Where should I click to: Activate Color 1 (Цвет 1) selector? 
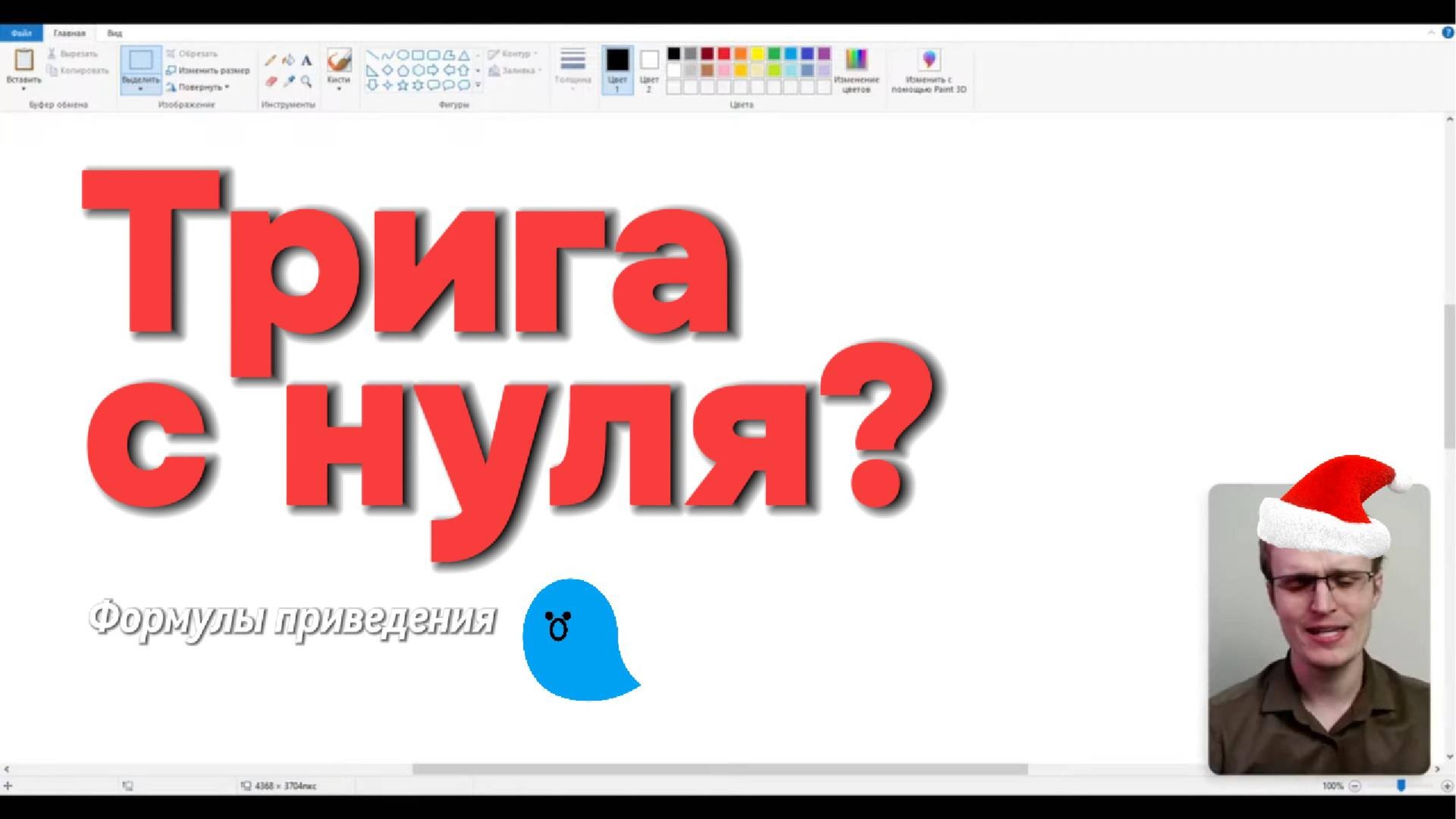pyautogui.click(x=617, y=70)
